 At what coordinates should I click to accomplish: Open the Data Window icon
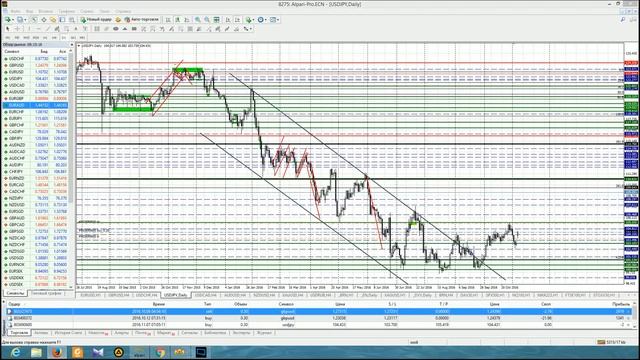(44, 20)
